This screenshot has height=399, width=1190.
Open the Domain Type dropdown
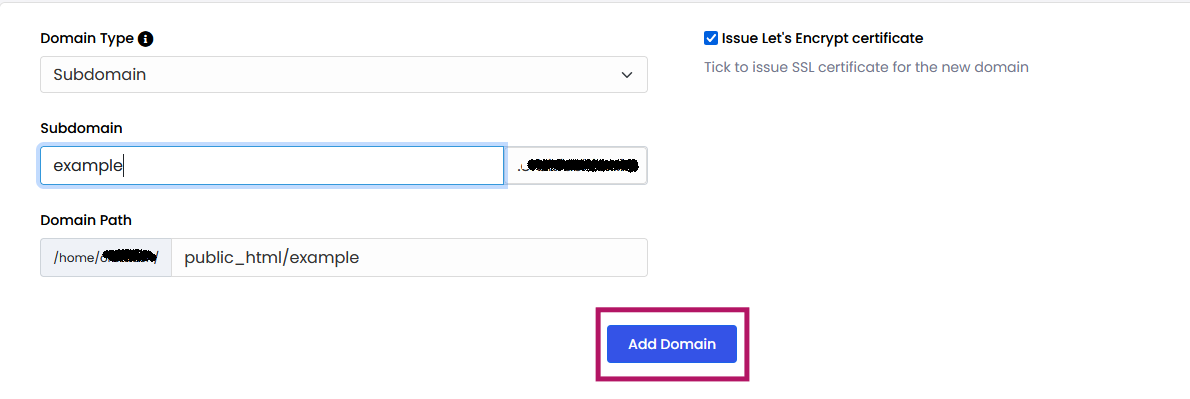point(344,74)
